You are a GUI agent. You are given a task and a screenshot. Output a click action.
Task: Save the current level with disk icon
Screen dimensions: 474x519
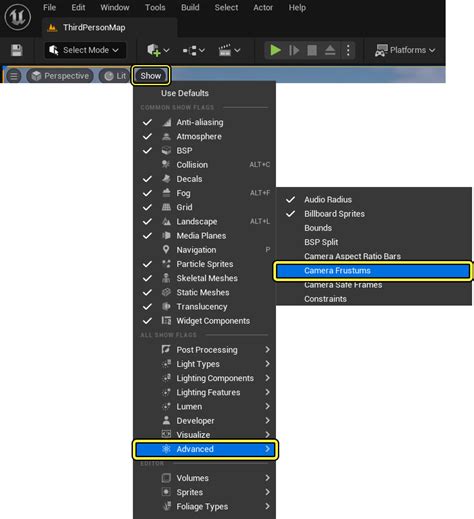point(17,50)
